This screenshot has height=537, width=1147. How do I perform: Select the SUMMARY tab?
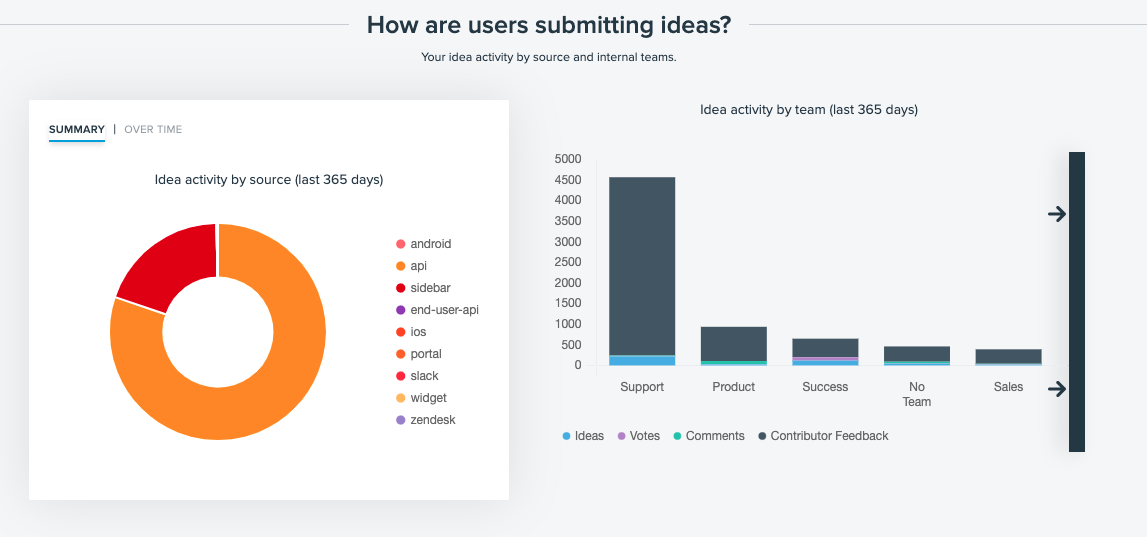point(77,129)
